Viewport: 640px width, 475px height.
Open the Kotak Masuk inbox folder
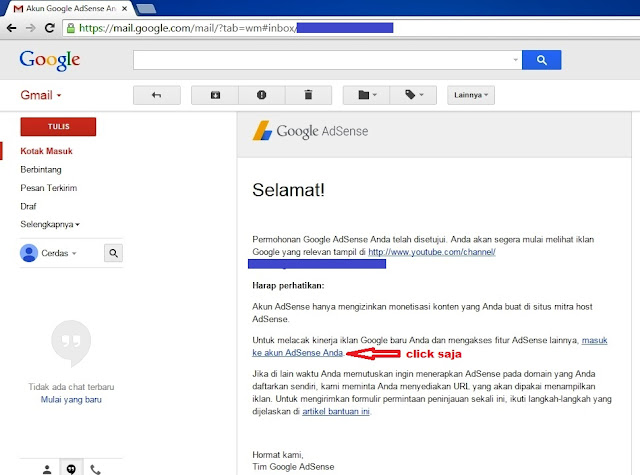[x=46, y=151]
